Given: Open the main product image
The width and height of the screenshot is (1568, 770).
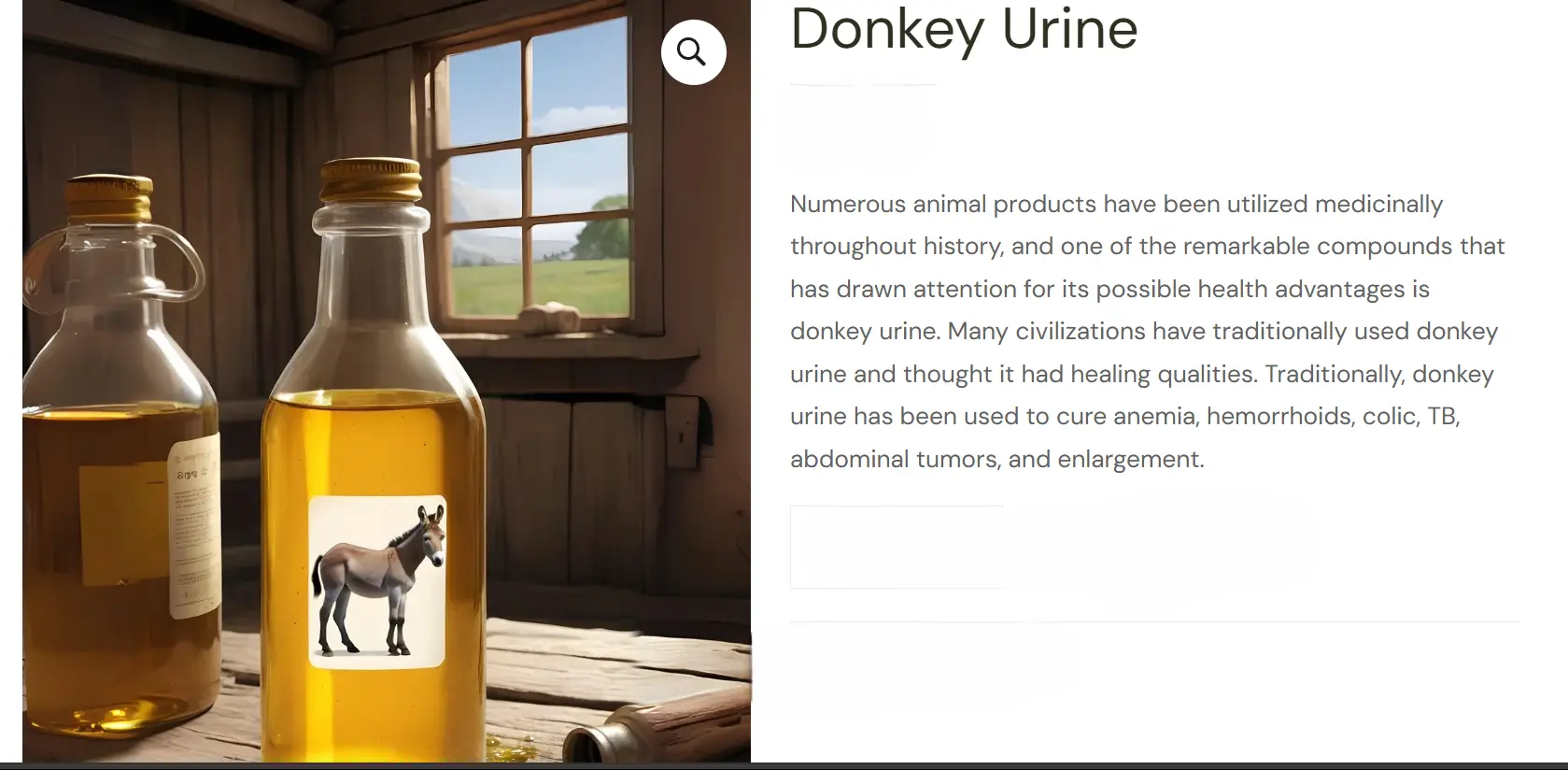Looking at the screenshot, I should 387,381.
